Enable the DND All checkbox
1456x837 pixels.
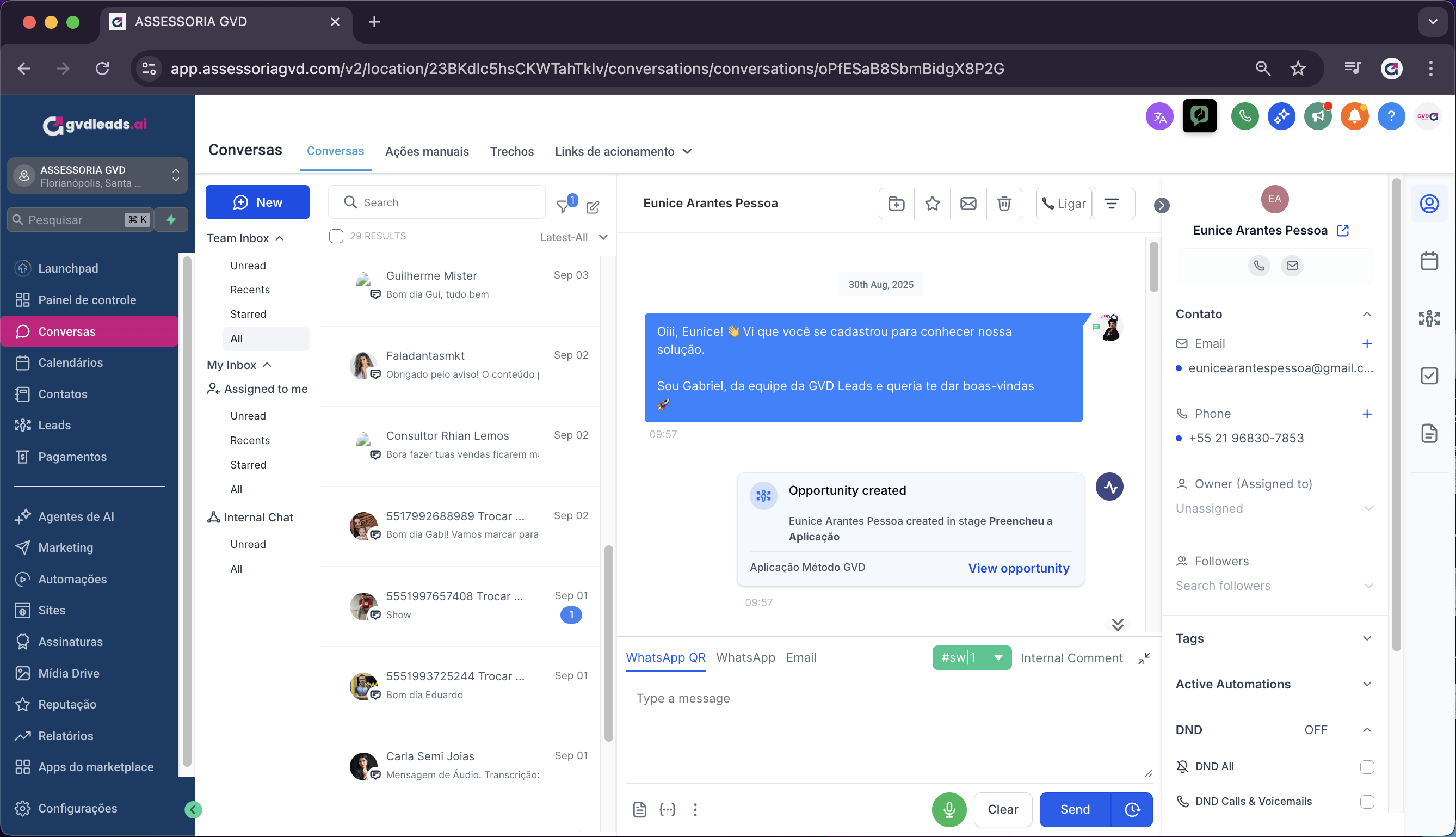1366,767
